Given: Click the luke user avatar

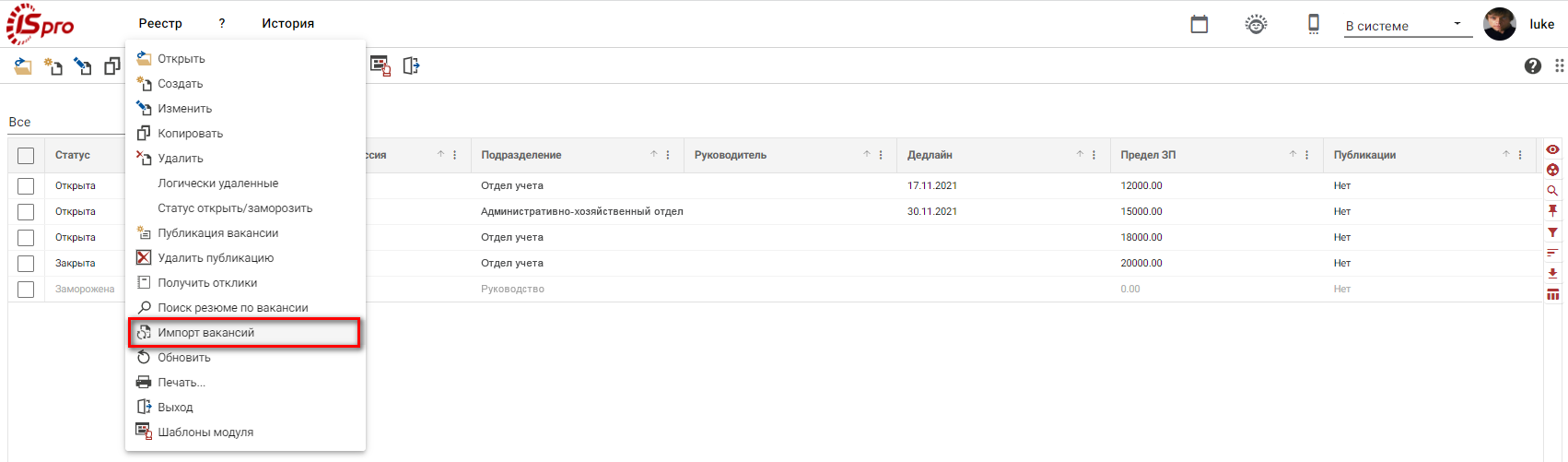Looking at the screenshot, I should (x=1500, y=24).
